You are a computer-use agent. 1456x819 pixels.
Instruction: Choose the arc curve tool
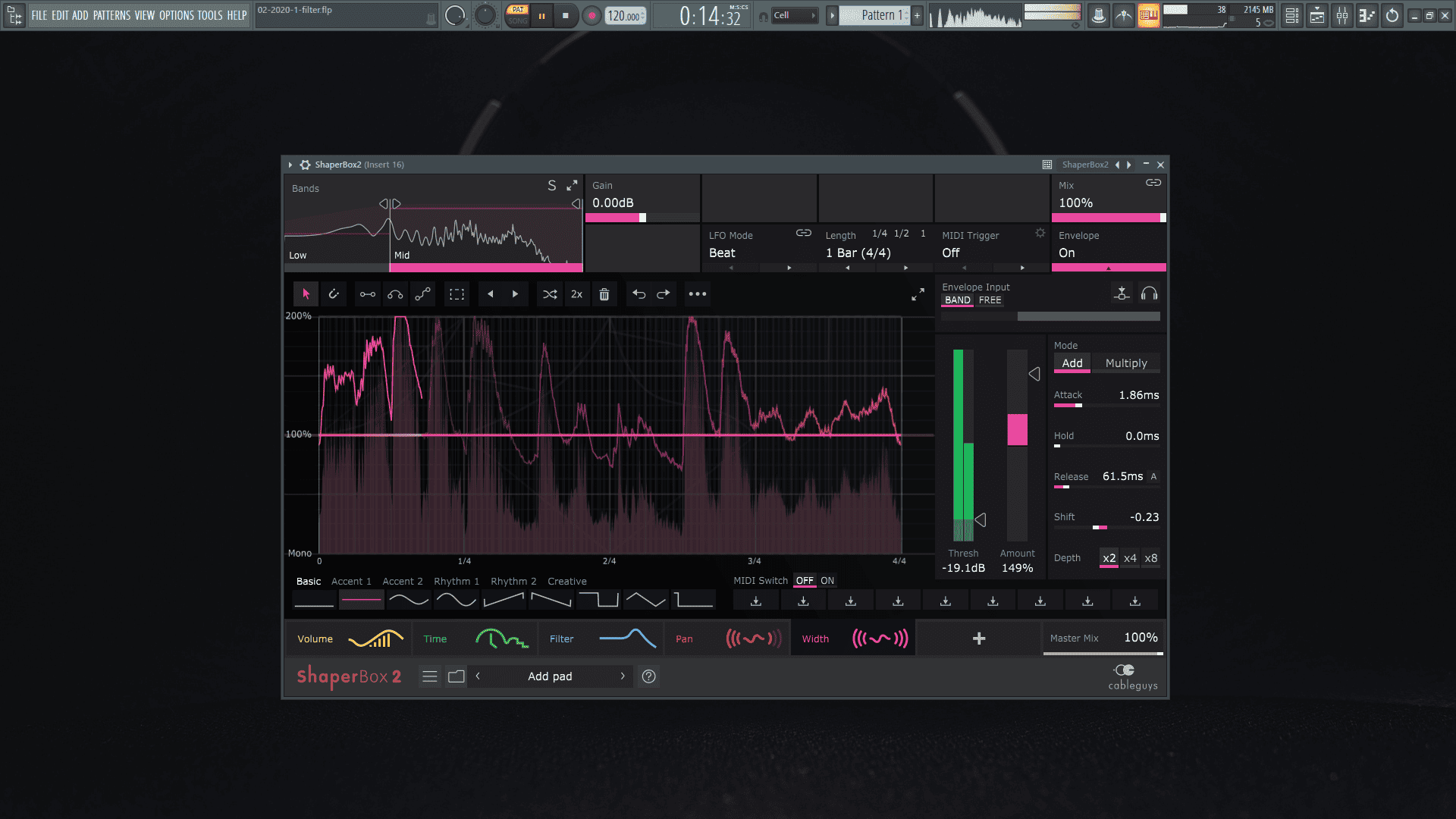pos(395,294)
